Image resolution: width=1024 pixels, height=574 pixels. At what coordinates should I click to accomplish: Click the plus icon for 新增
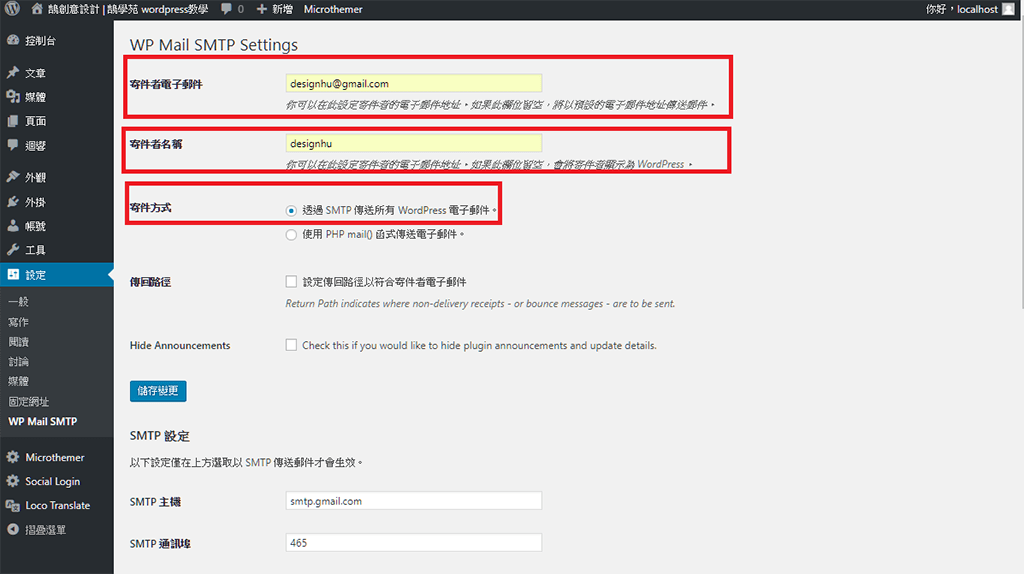coord(262,9)
